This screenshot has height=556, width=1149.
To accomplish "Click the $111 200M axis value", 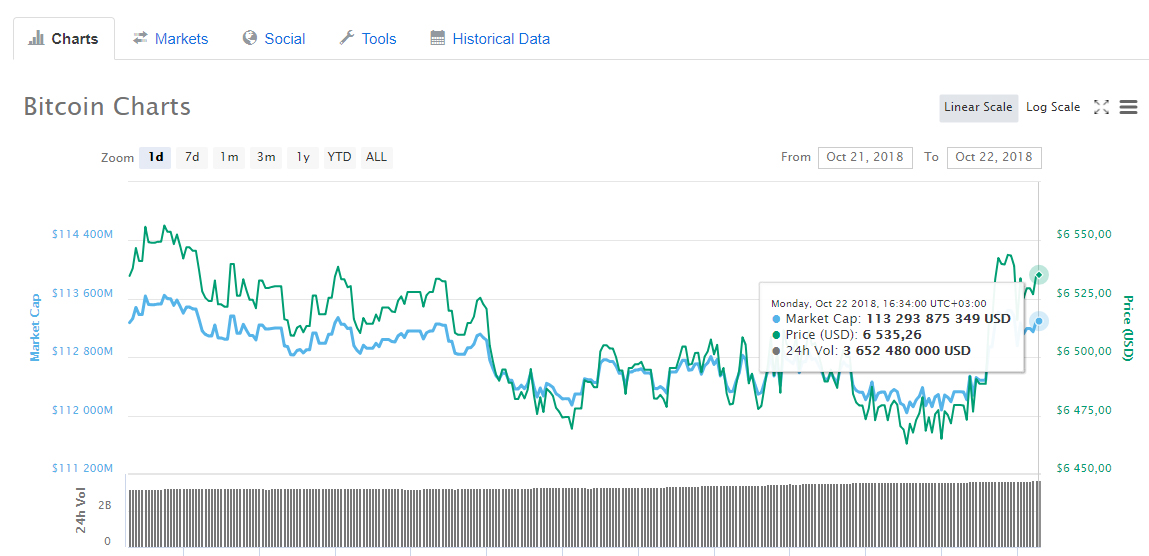I will tap(83, 468).
